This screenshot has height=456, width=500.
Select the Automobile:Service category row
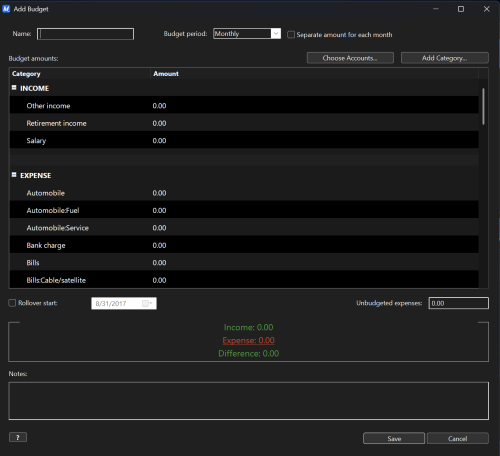(244, 228)
